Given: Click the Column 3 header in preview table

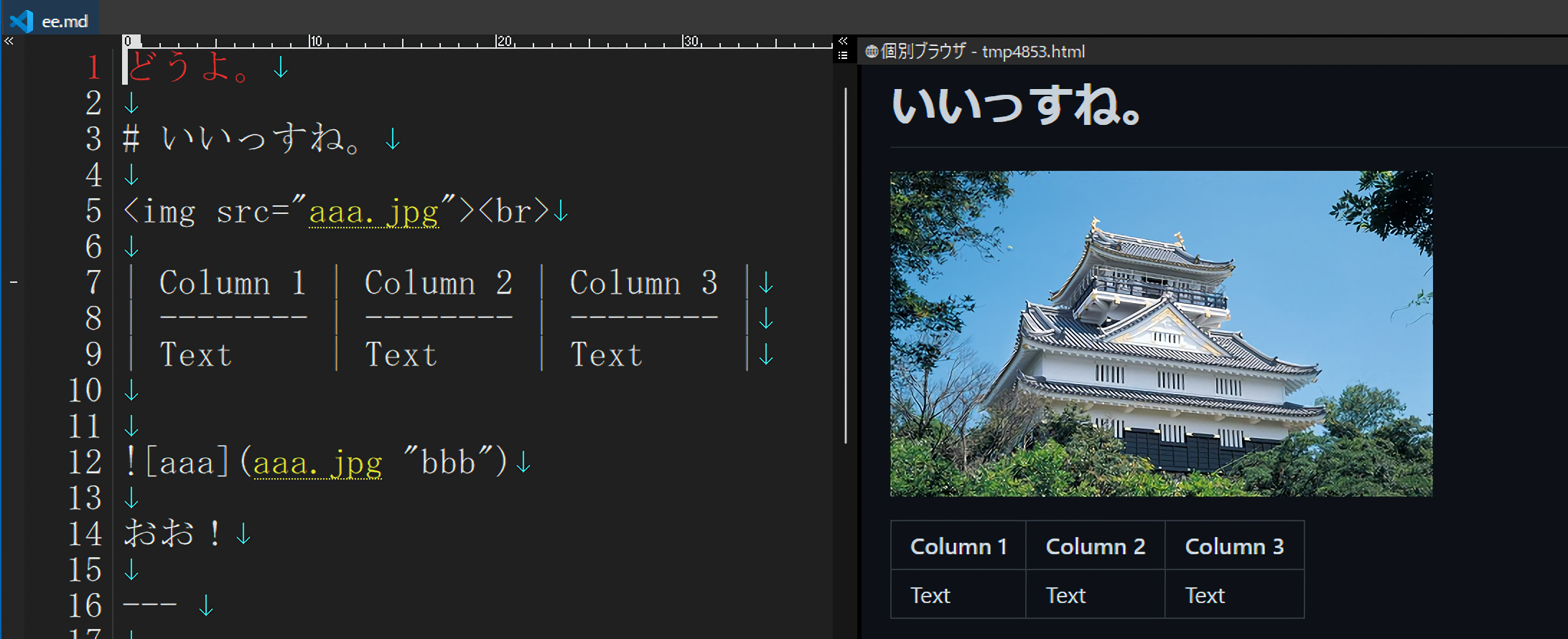Looking at the screenshot, I should click(1233, 546).
